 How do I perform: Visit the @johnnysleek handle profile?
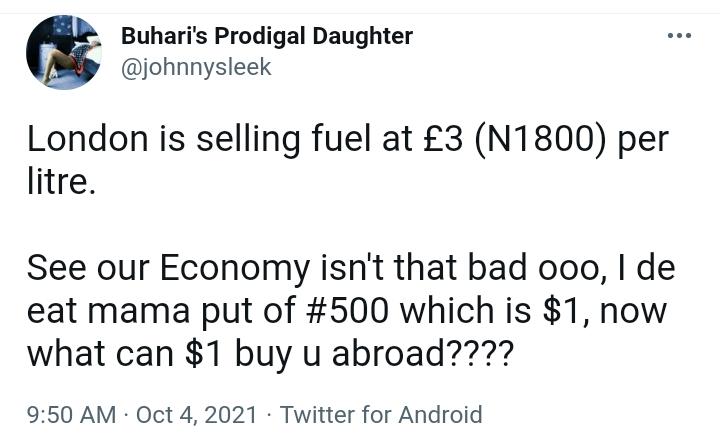pos(196,67)
